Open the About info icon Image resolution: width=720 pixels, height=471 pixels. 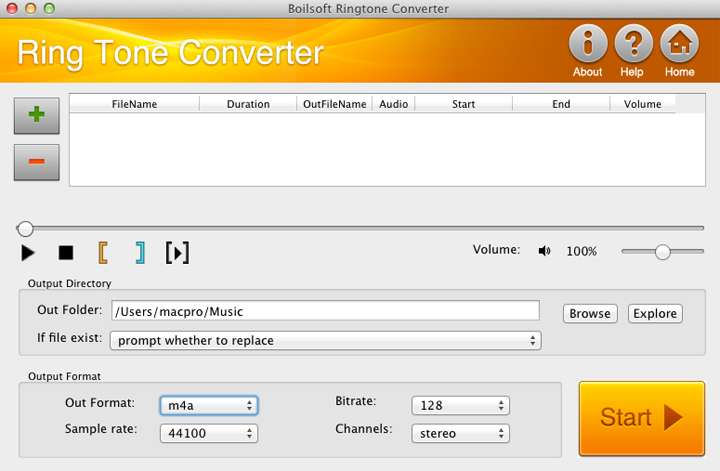pyautogui.click(x=588, y=44)
